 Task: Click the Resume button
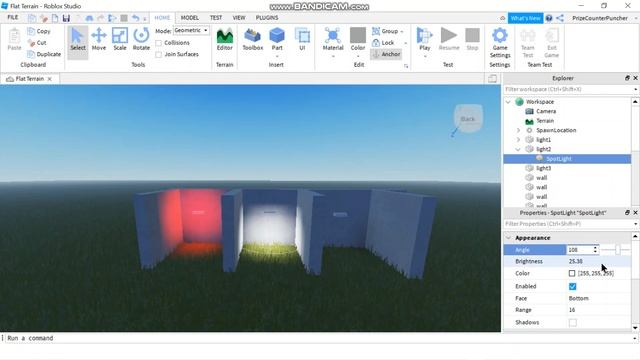[x=449, y=40]
